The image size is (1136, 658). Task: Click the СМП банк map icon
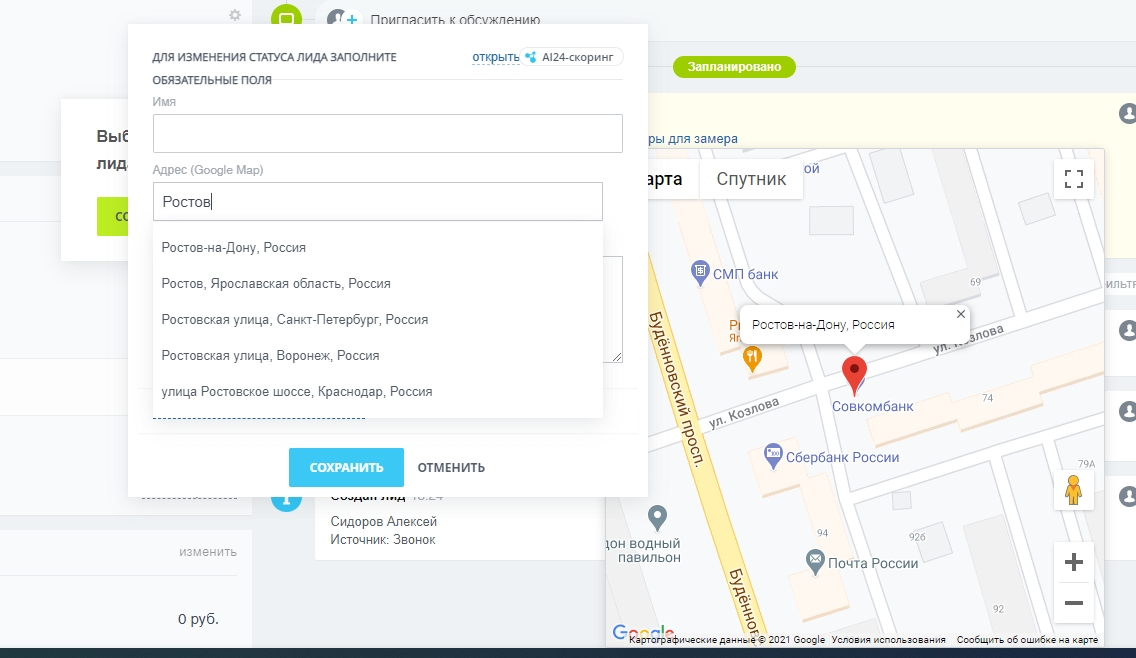coord(700,272)
